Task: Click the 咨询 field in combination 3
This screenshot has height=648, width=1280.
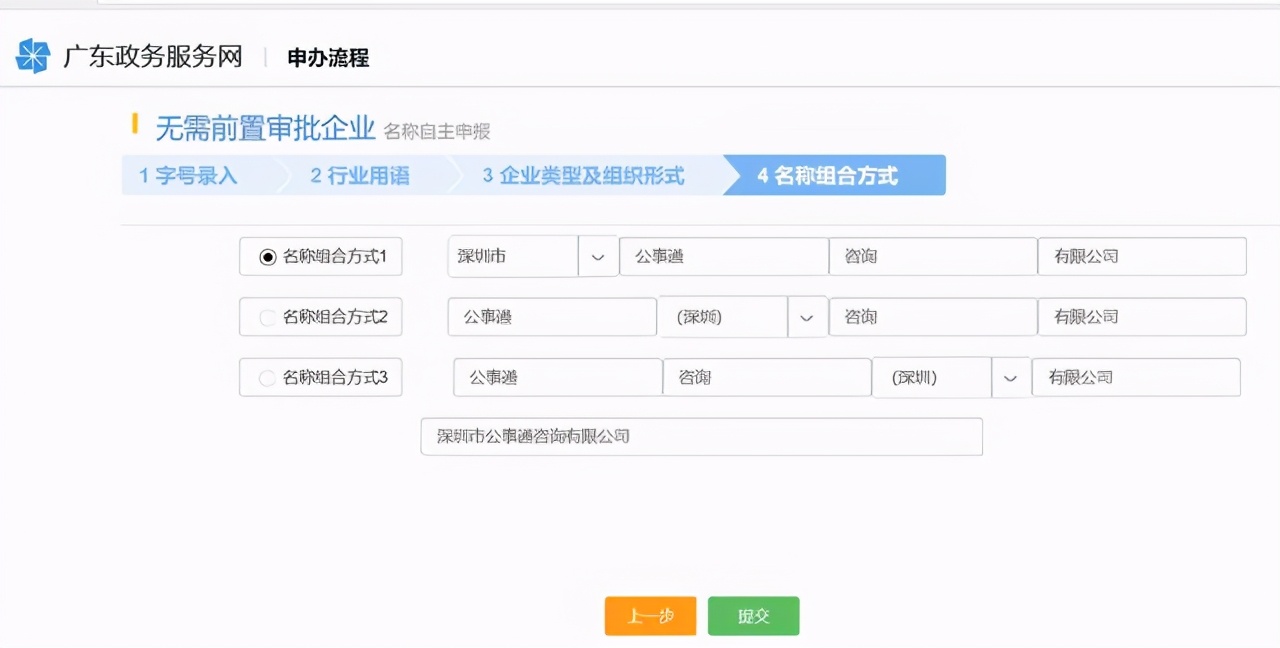Action: 766,378
